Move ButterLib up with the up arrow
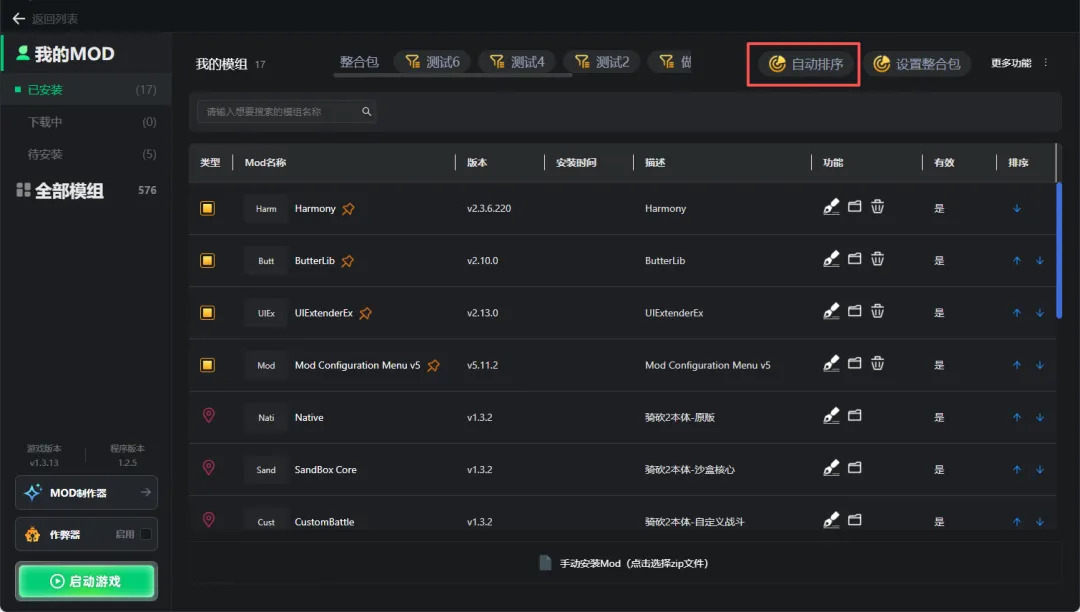 pyautogui.click(x=1017, y=260)
